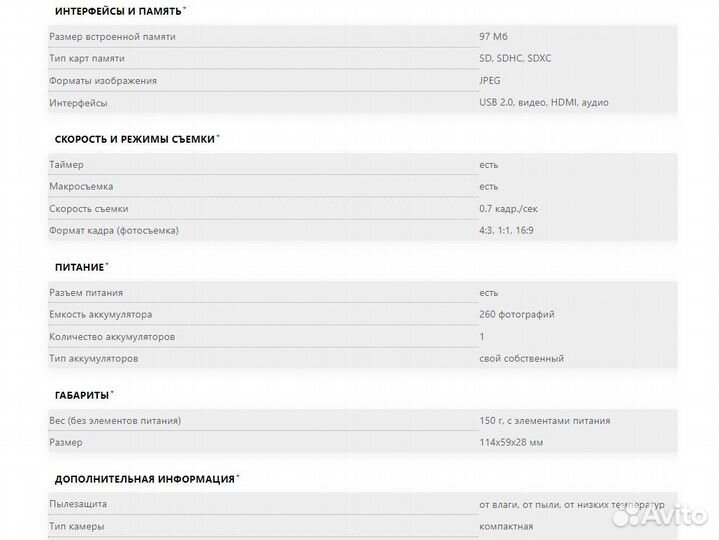Select the СКОРОСТЬ И РЕЖИМЫ СЪЕМКИ heading

(134, 140)
